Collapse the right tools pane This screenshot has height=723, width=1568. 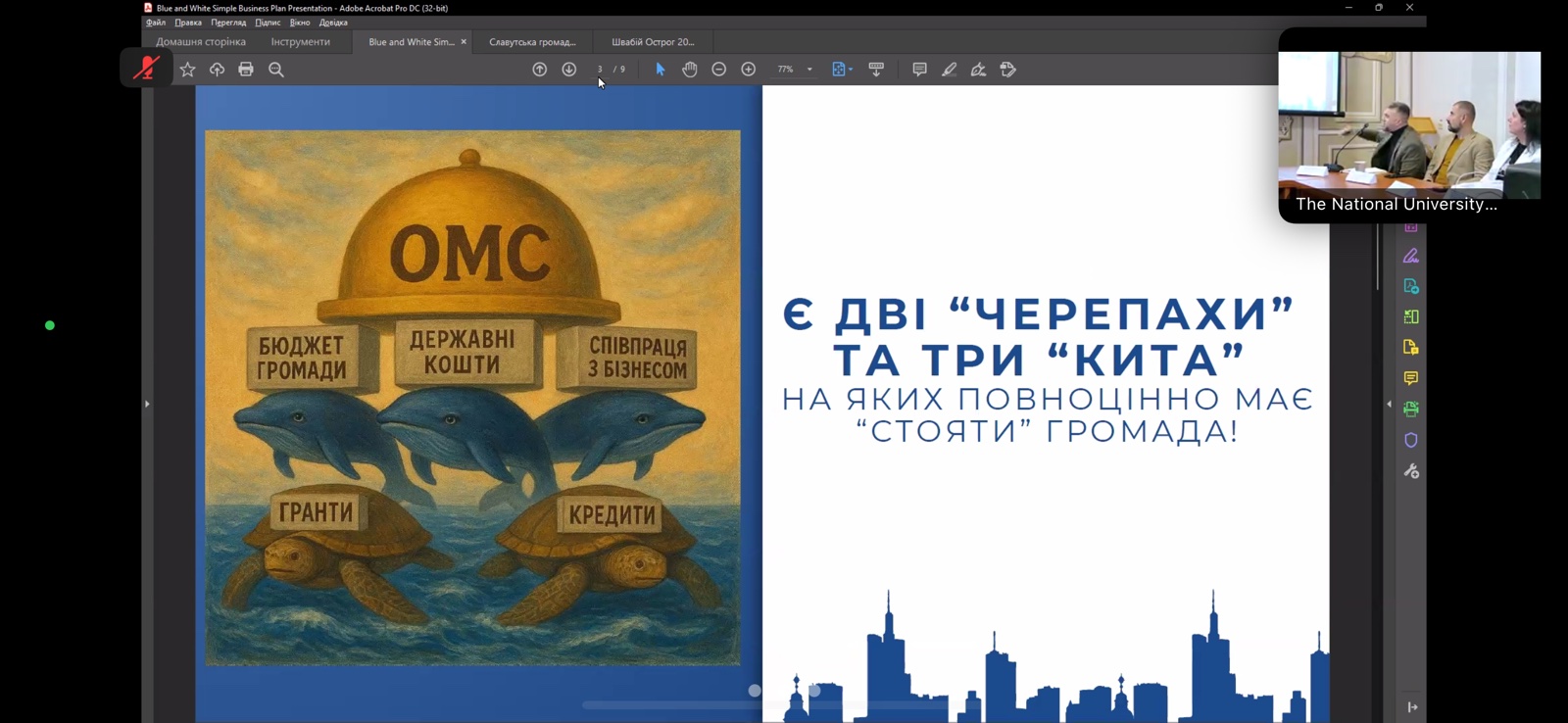click(1389, 404)
